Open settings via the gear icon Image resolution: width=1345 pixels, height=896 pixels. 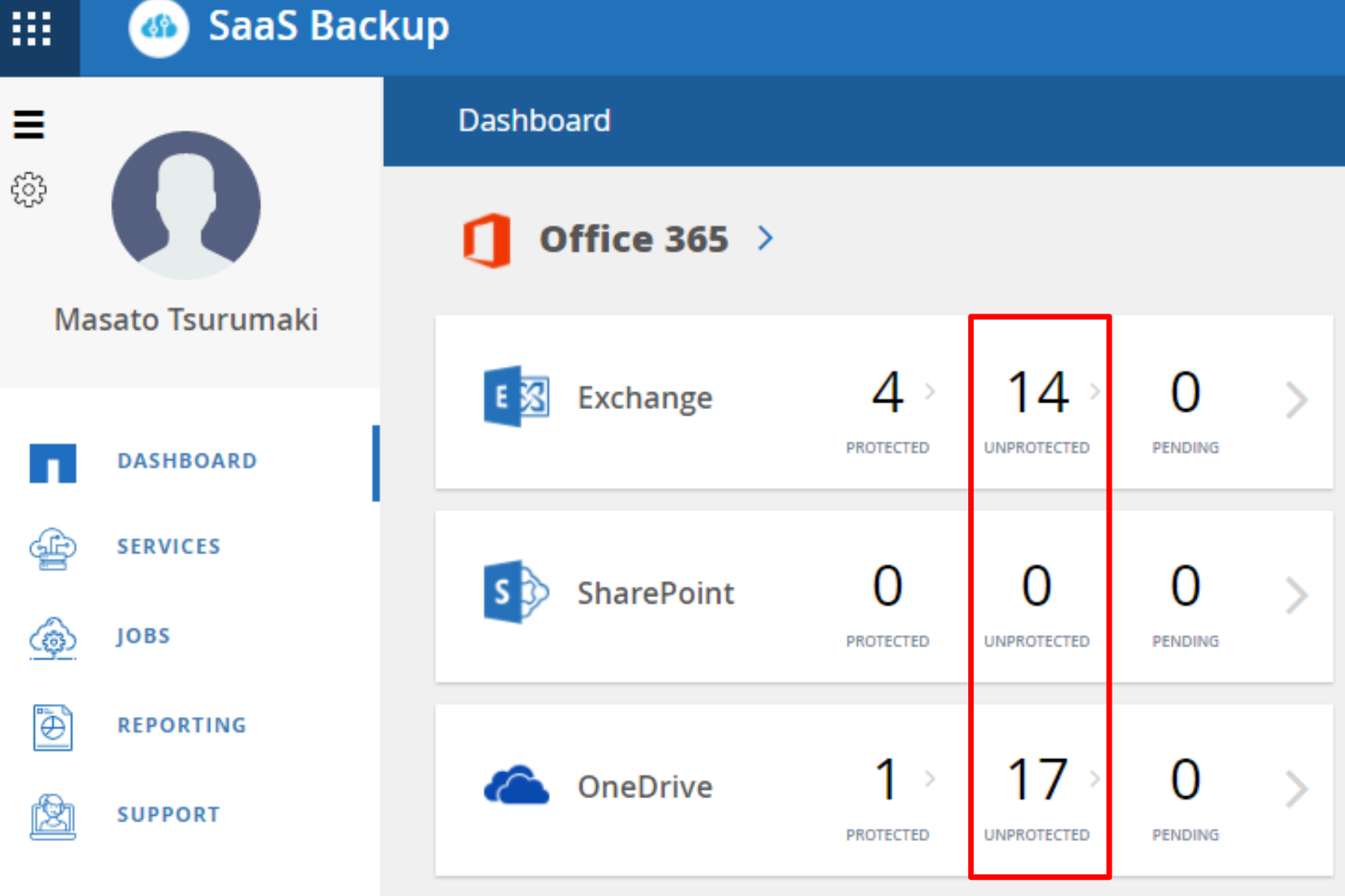point(28,190)
